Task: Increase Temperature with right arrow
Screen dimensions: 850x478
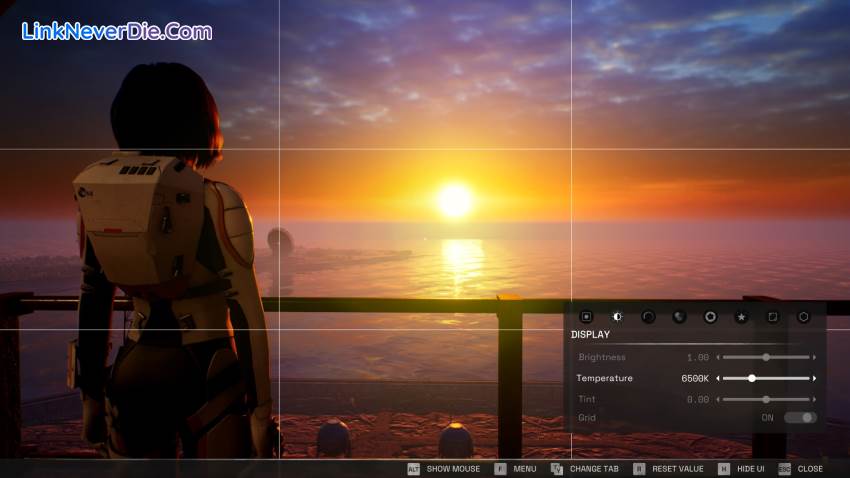Action: tap(814, 379)
